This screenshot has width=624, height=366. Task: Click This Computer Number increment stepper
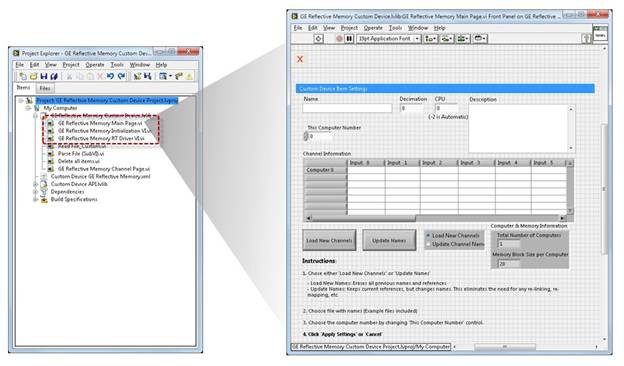pos(306,134)
